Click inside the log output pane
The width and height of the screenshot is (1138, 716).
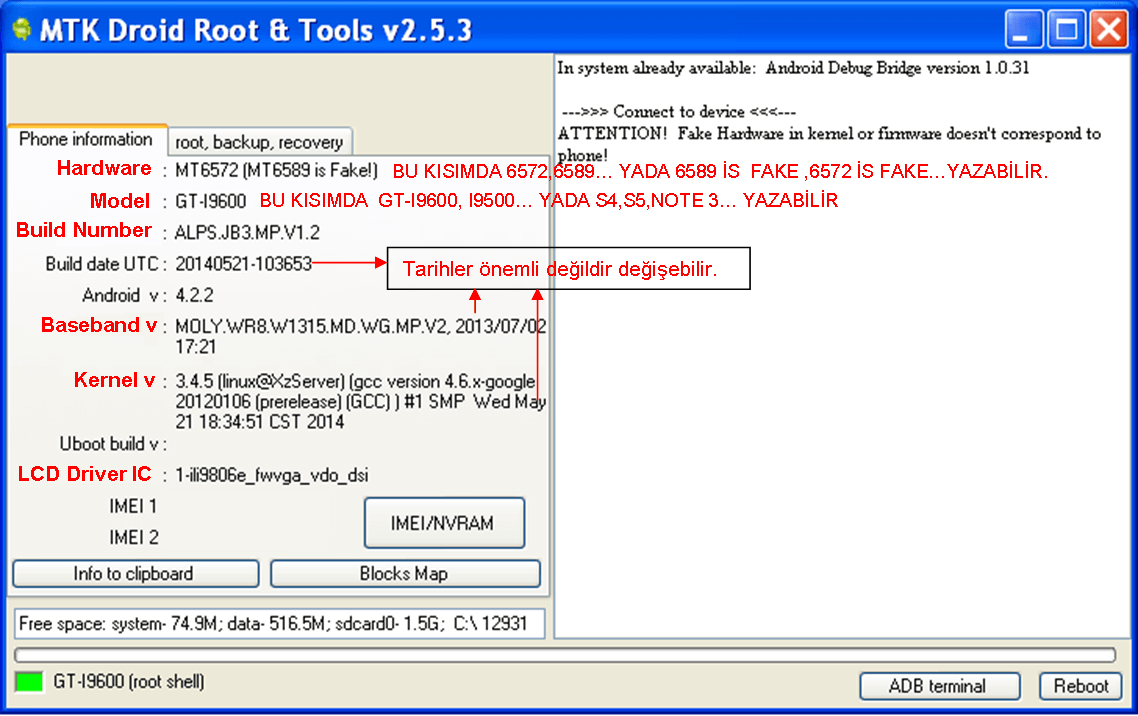pyautogui.click(x=843, y=400)
